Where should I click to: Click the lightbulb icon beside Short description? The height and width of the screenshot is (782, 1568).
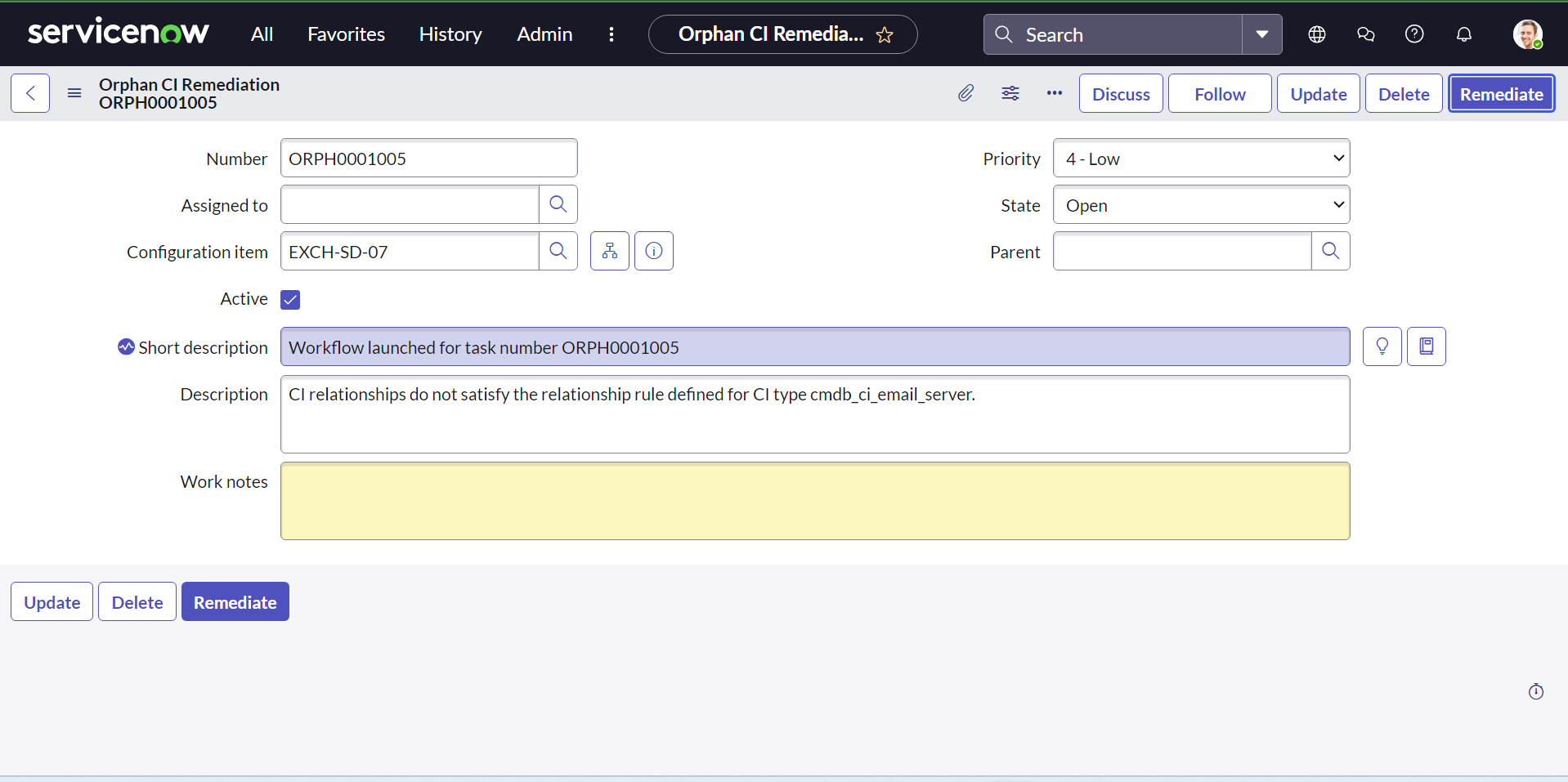(1382, 346)
